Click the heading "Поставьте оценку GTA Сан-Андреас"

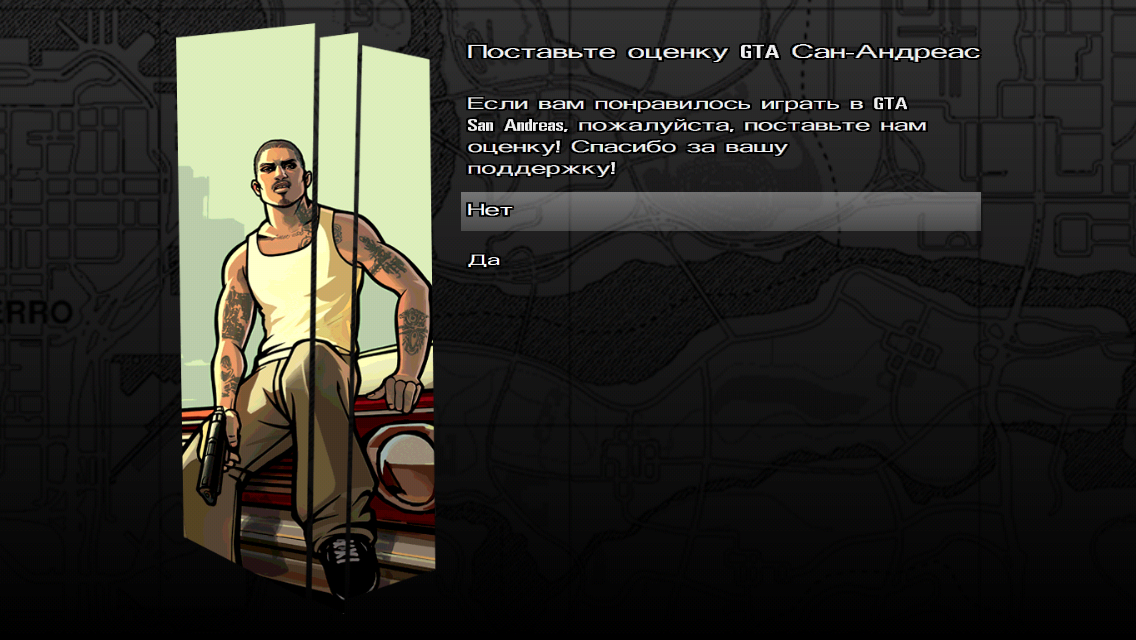click(723, 52)
